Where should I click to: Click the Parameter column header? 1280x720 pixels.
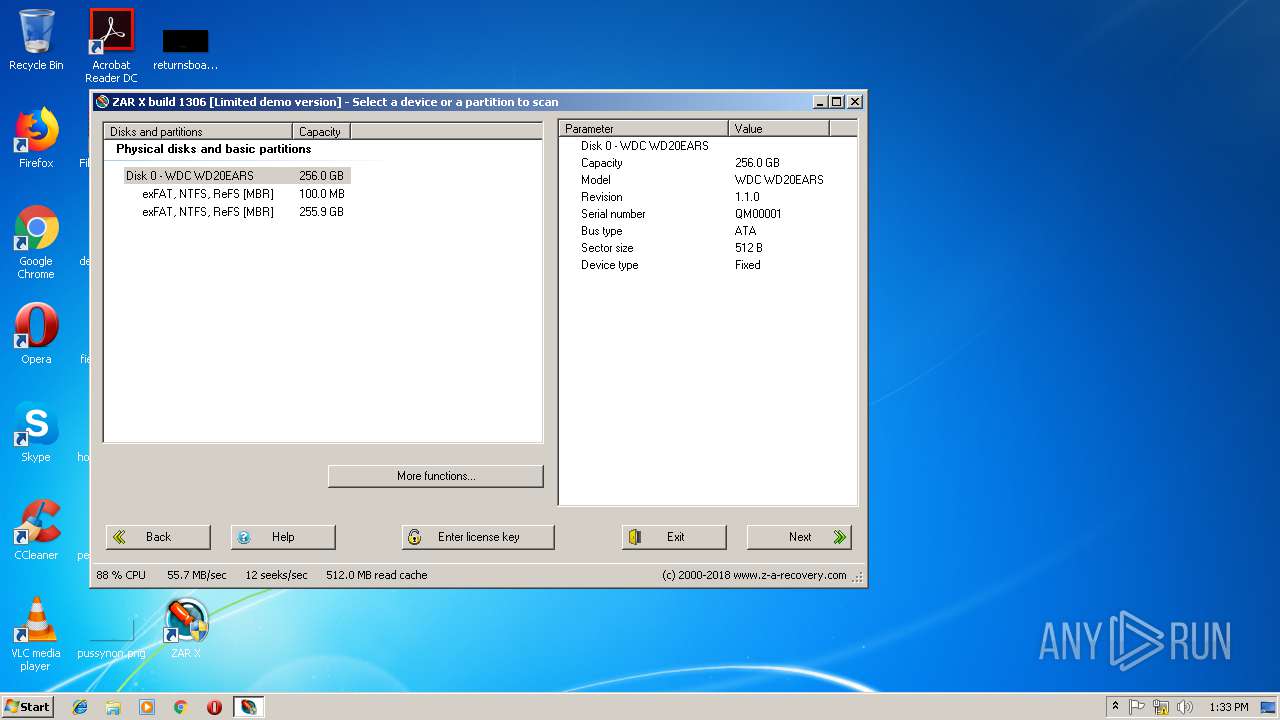(643, 128)
